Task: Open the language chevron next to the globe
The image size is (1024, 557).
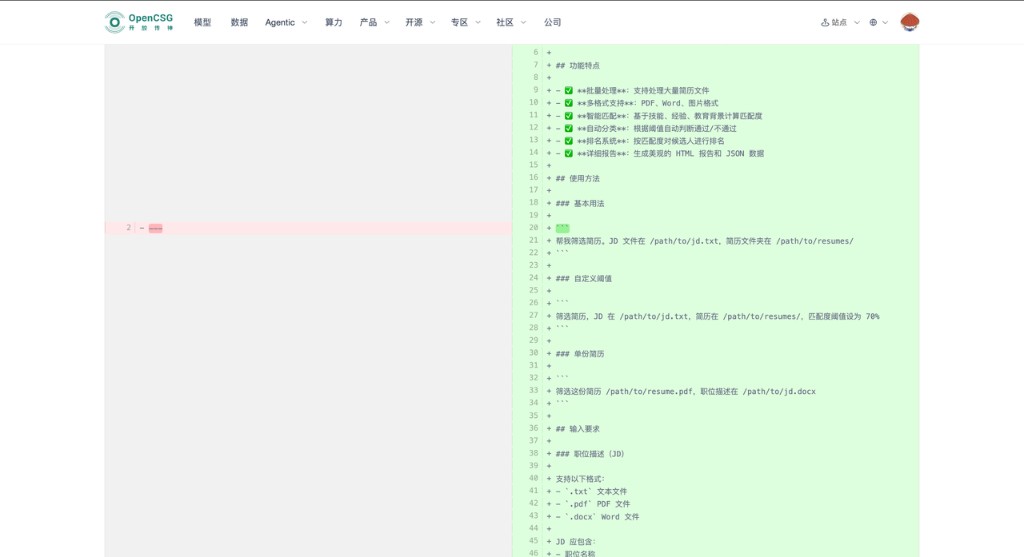Action: 885,22
